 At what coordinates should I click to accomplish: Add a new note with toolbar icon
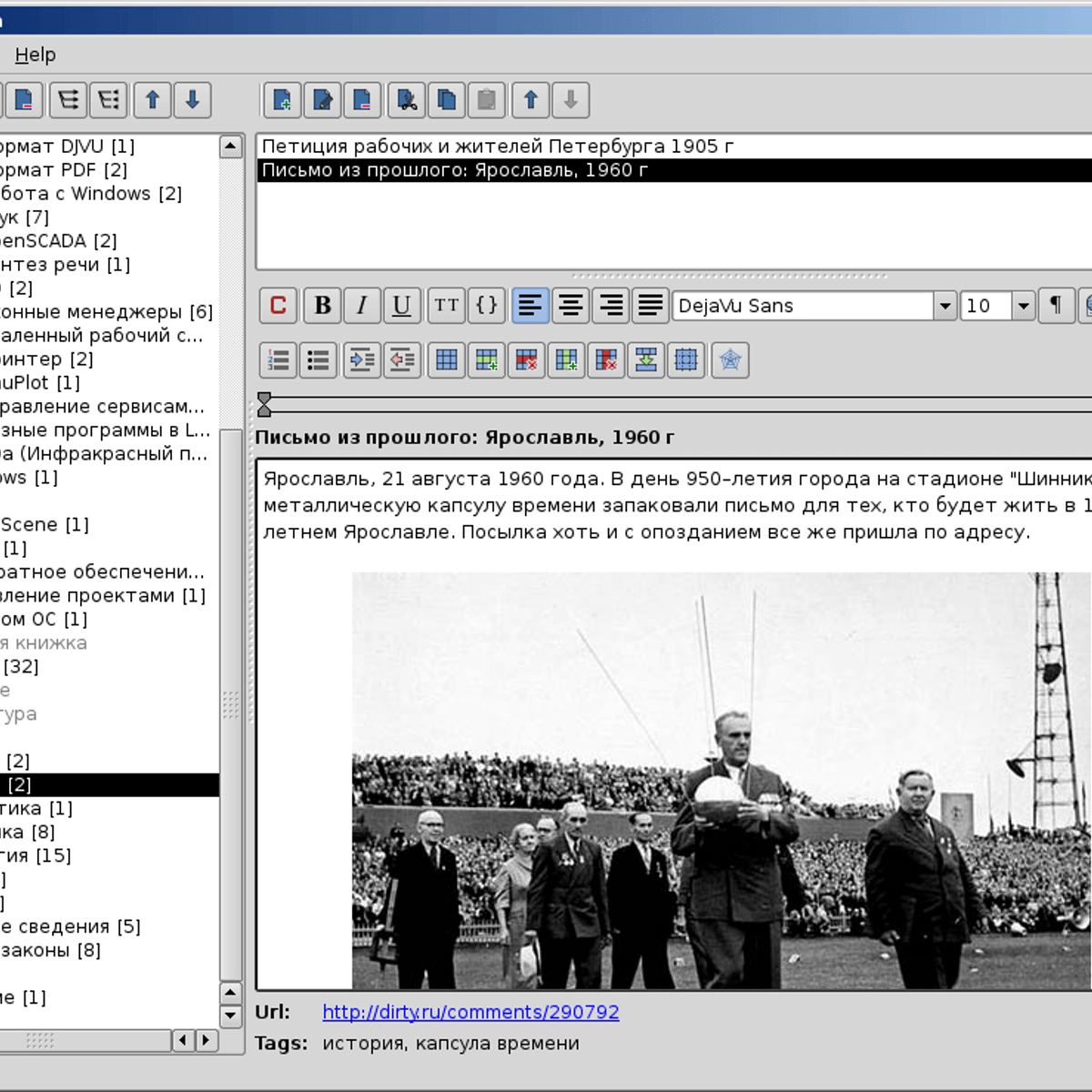point(282,100)
